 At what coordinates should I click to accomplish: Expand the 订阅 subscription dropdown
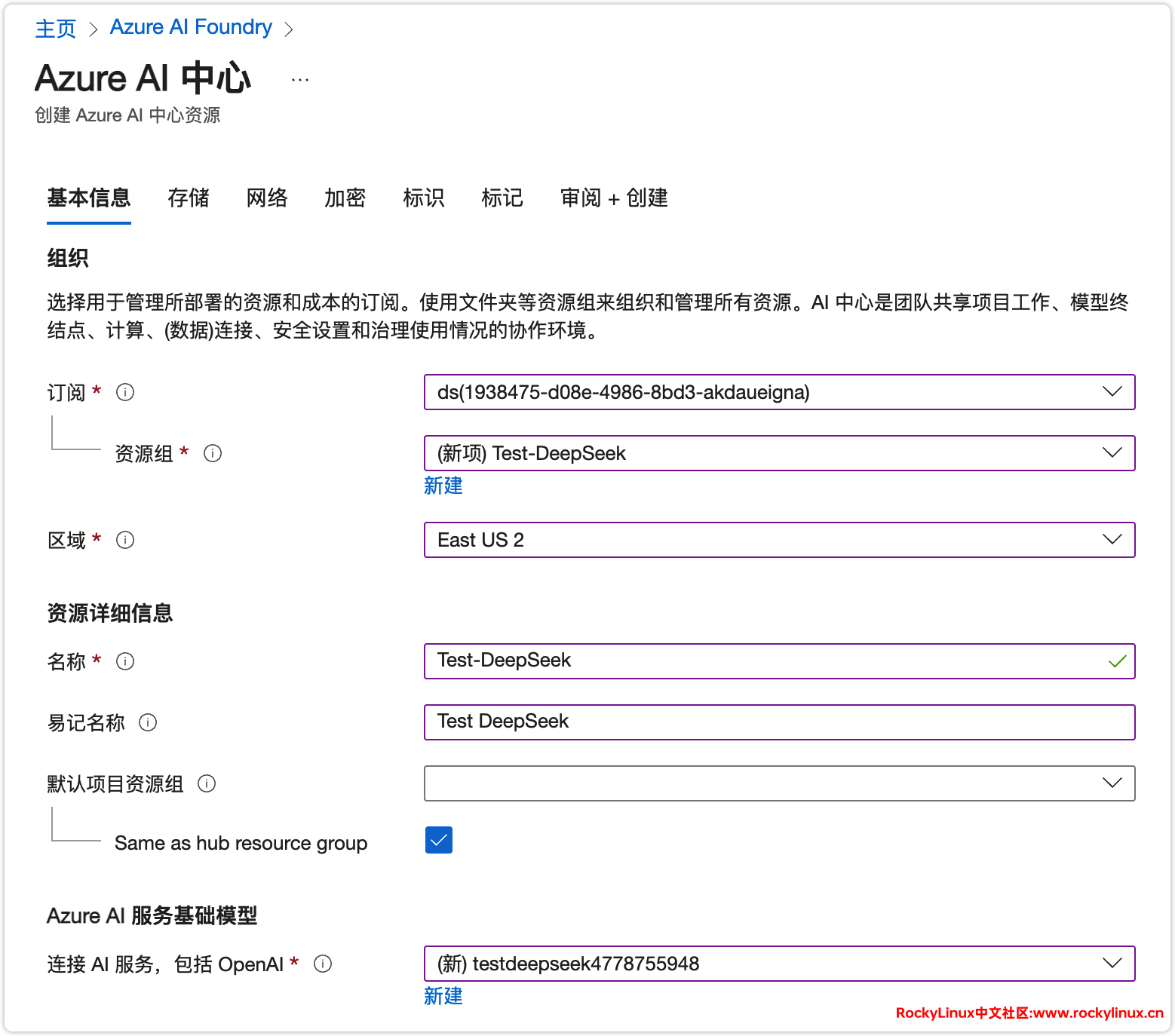[779, 392]
